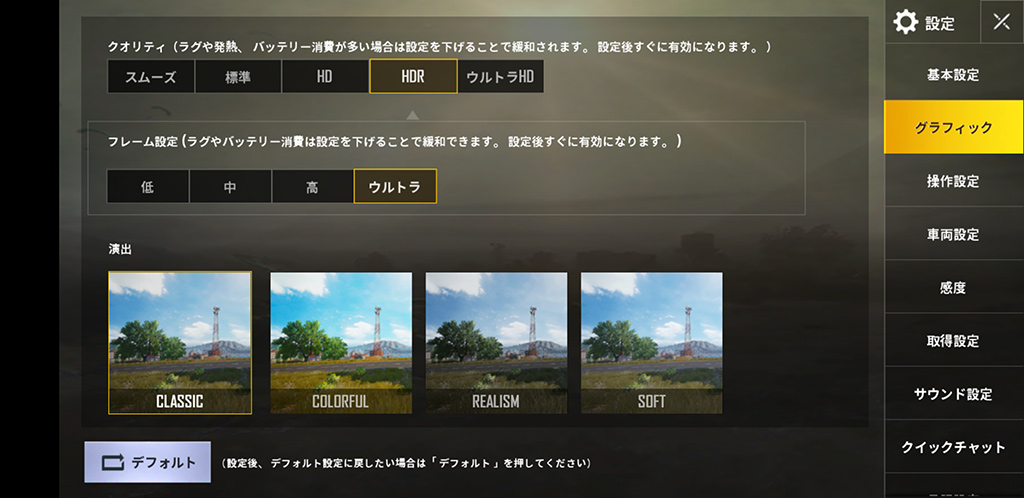The image size is (1024, 498).
Task: Select スムーズ graphics quality
Action: click(x=151, y=76)
